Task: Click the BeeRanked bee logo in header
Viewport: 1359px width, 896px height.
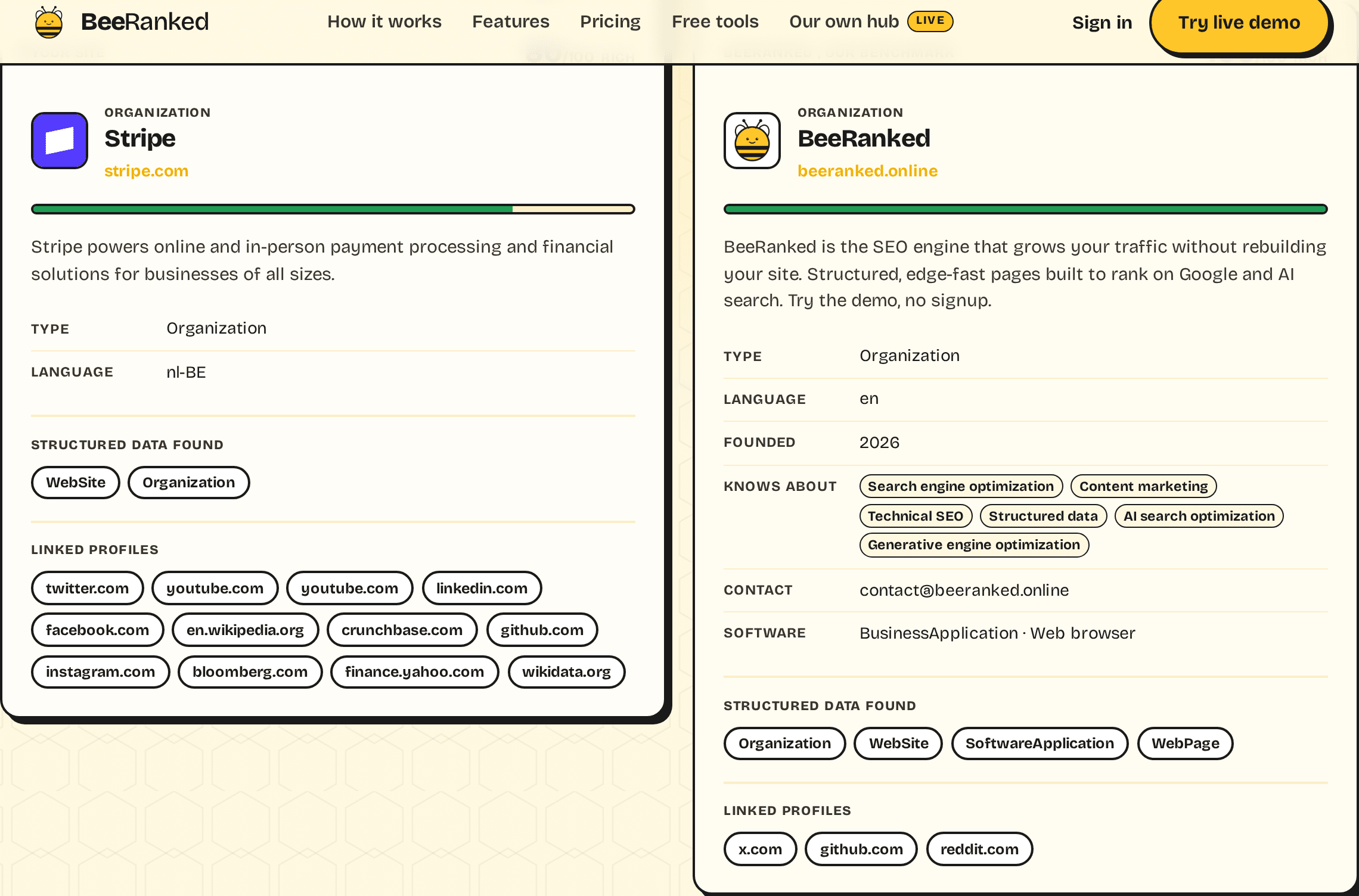Action: tap(49, 22)
